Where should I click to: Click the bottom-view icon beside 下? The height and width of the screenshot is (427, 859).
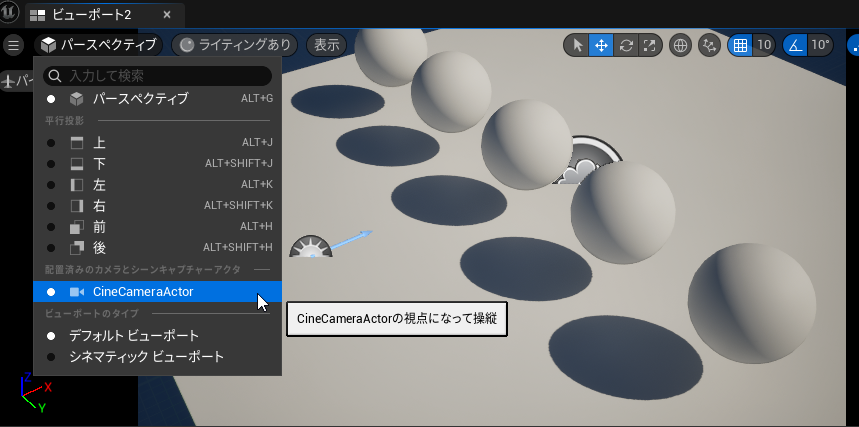tap(77, 164)
